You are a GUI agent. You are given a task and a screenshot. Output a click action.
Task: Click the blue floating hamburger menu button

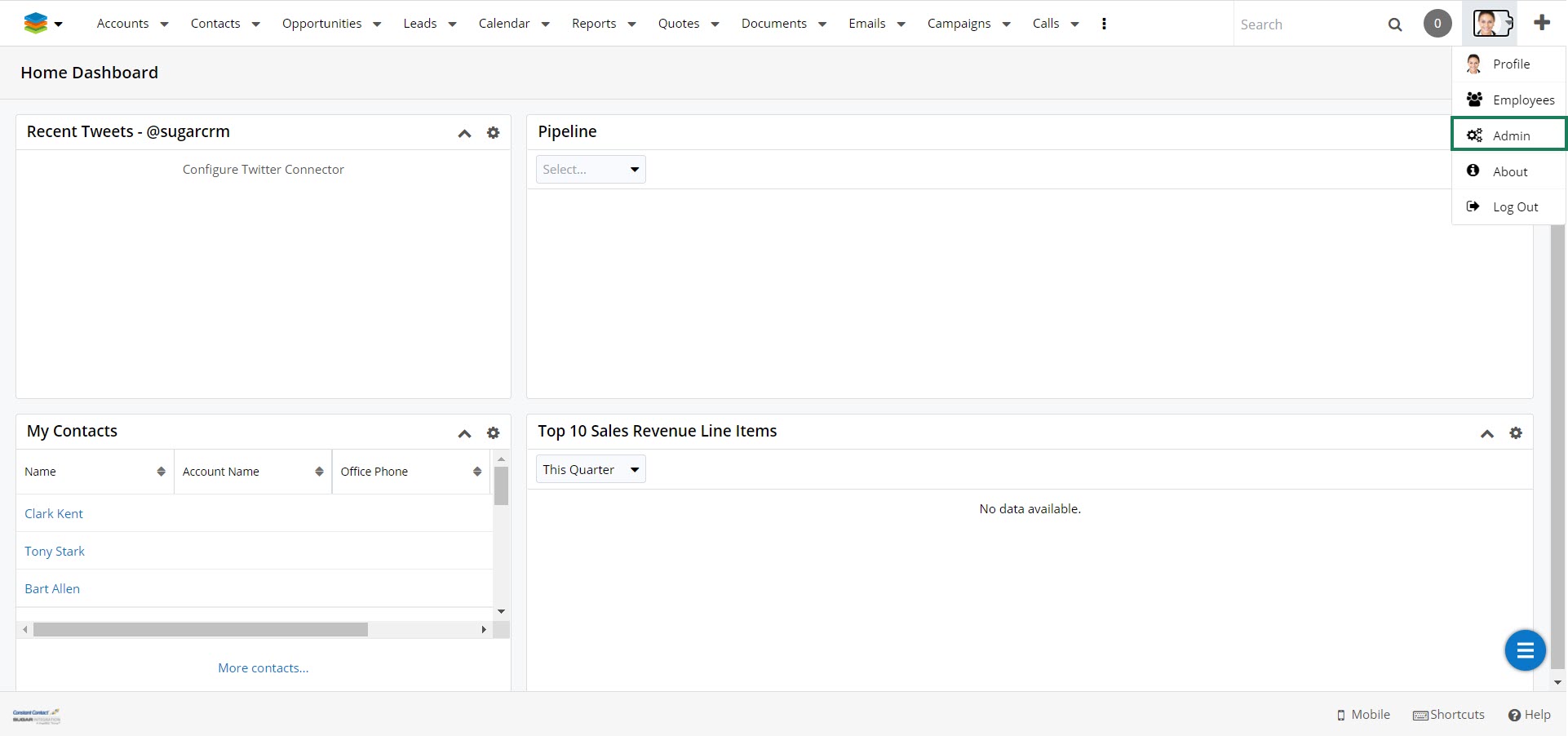tap(1524, 650)
